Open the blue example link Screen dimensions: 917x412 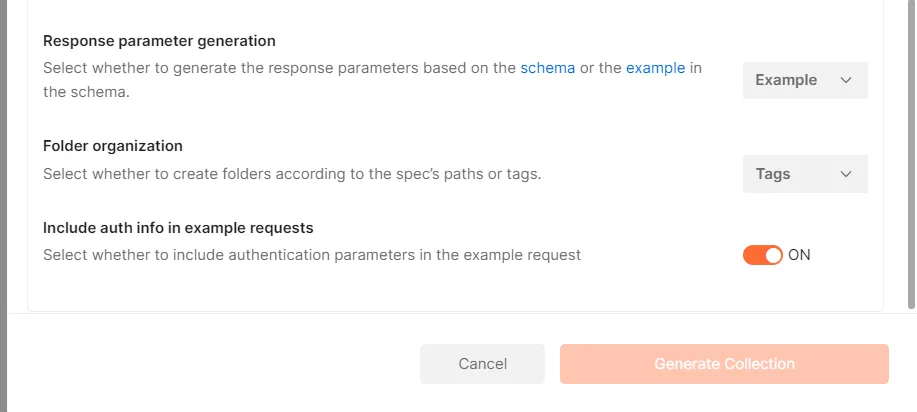[x=655, y=69]
